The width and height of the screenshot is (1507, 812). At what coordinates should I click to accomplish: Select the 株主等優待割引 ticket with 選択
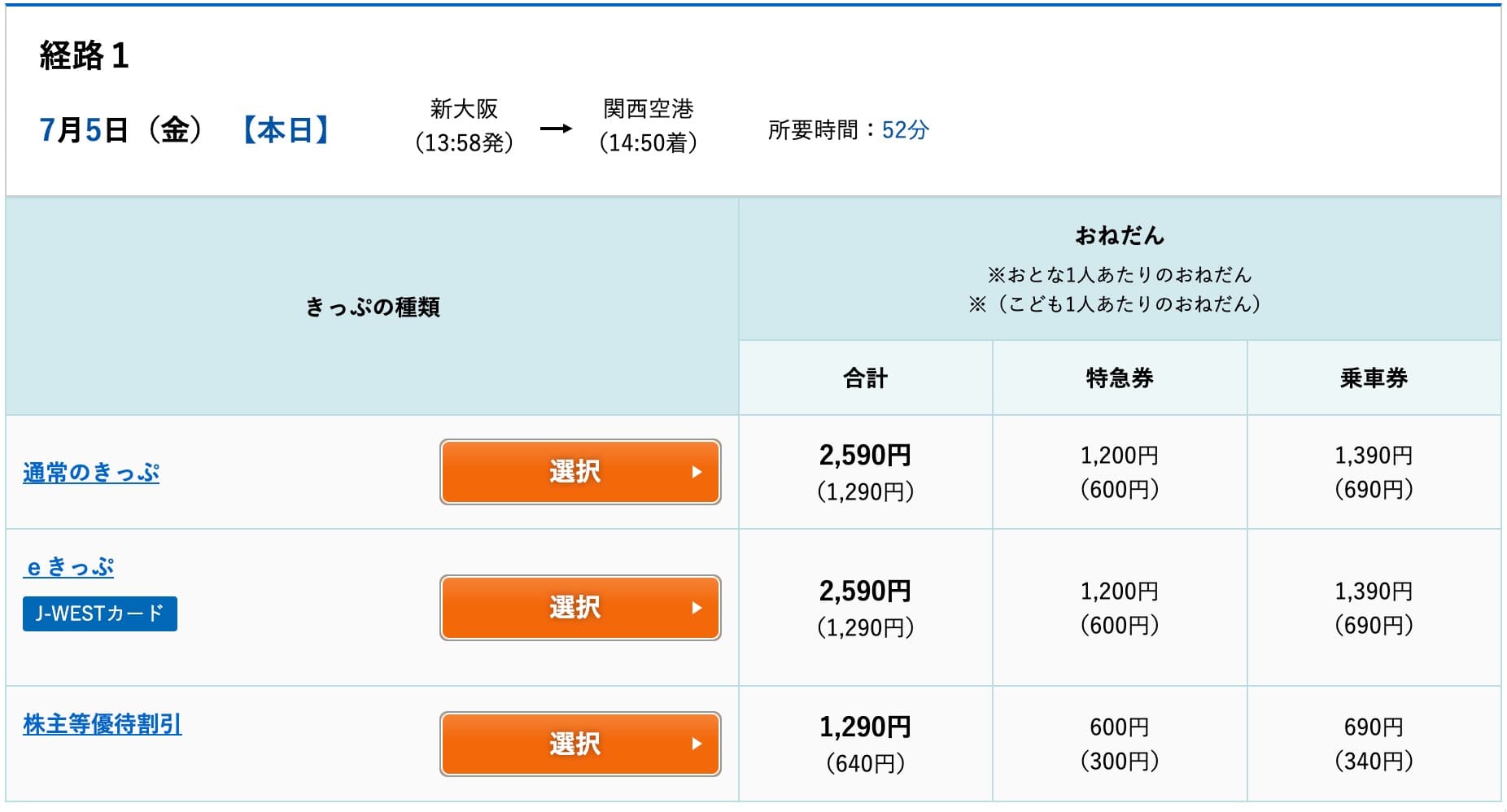[x=580, y=744]
